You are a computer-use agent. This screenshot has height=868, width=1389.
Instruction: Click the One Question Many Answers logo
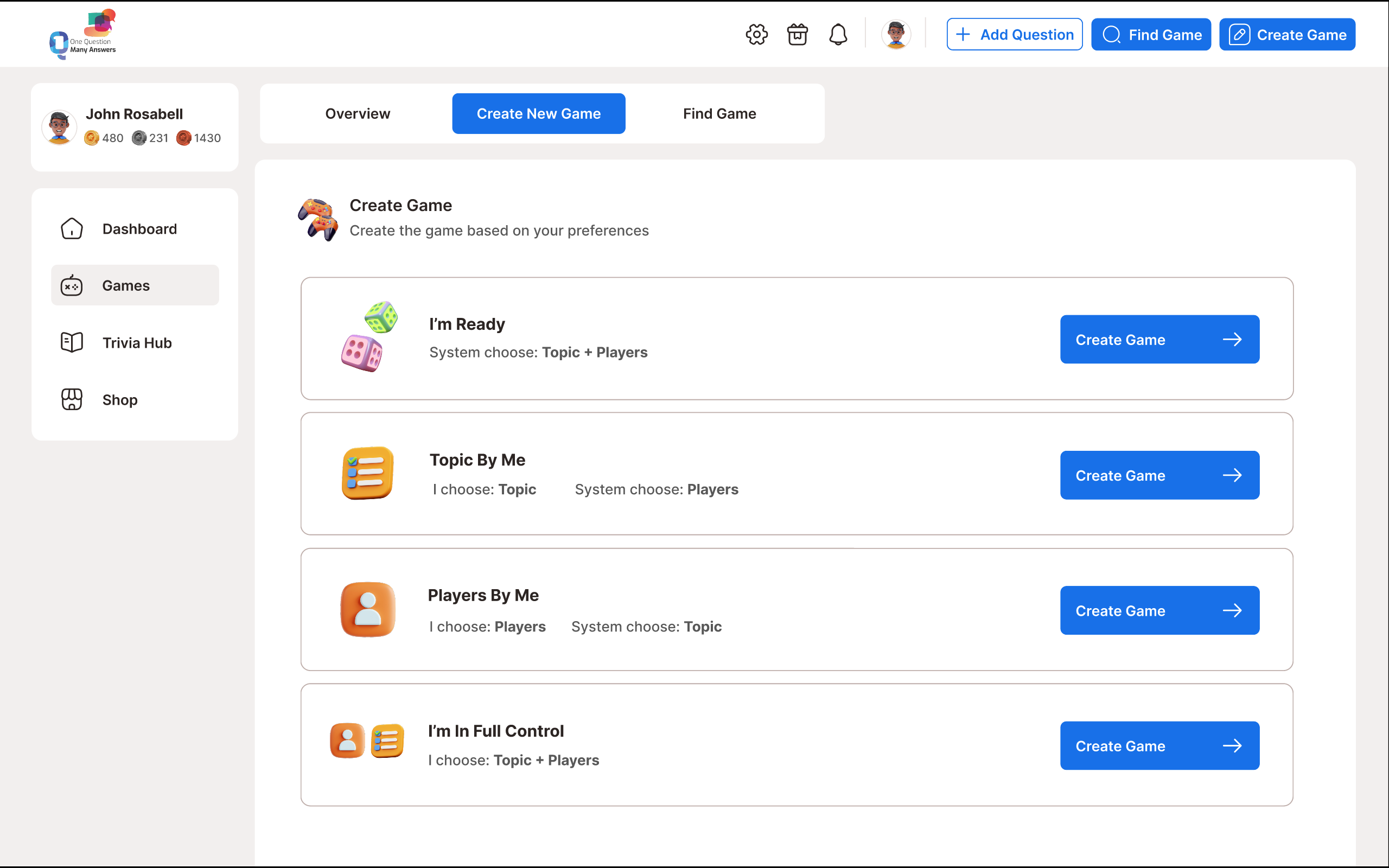click(x=82, y=34)
